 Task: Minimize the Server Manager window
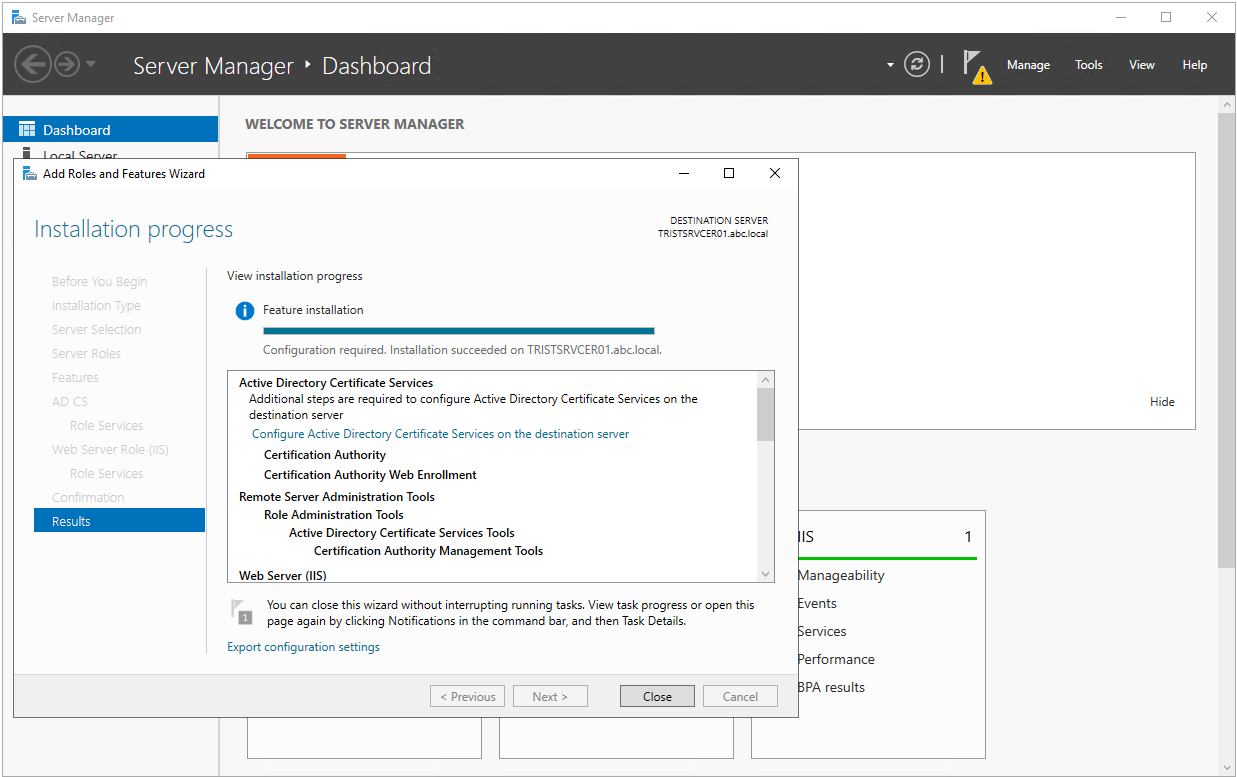[x=1121, y=17]
